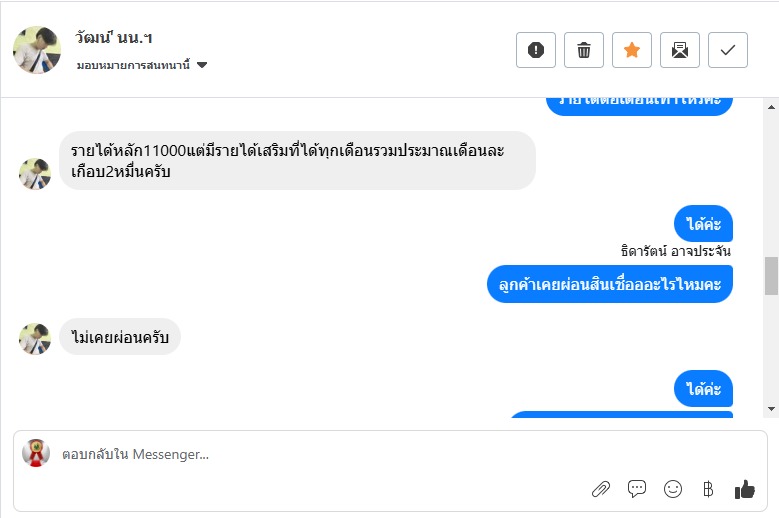Click the page avatar beside reply box
Screen dimensions: 779x518
coord(36,454)
